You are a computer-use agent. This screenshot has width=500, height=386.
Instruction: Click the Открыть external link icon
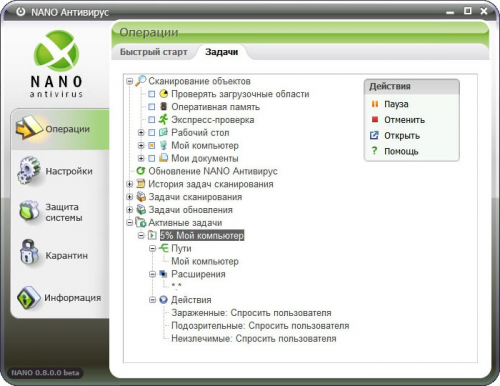coord(374,135)
